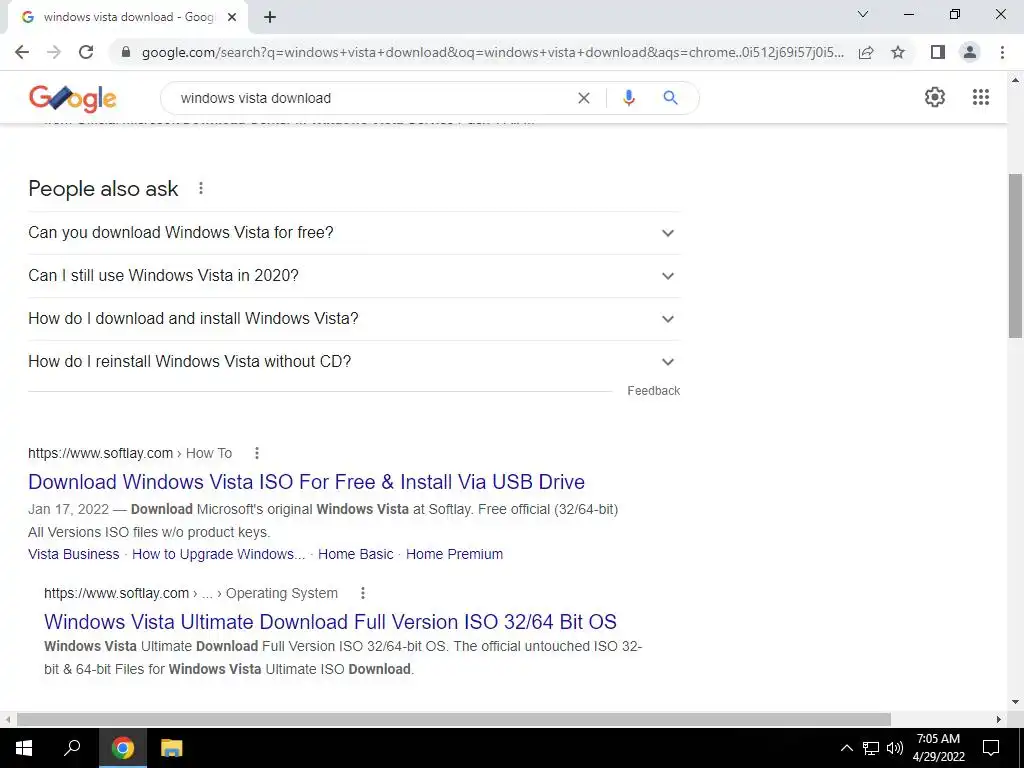The image size is (1024, 768).
Task: Expand Can I still use Windows Vista in 2020
Action: (x=354, y=276)
